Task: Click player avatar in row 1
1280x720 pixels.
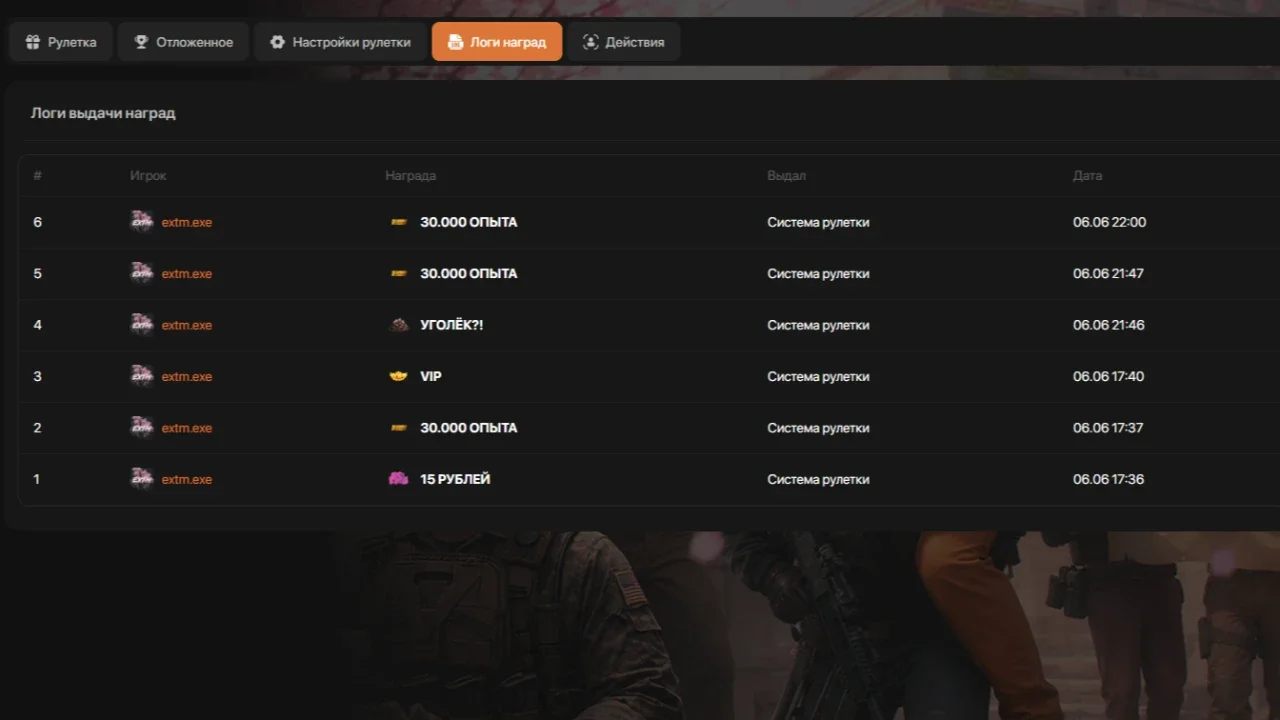Action: click(142, 479)
